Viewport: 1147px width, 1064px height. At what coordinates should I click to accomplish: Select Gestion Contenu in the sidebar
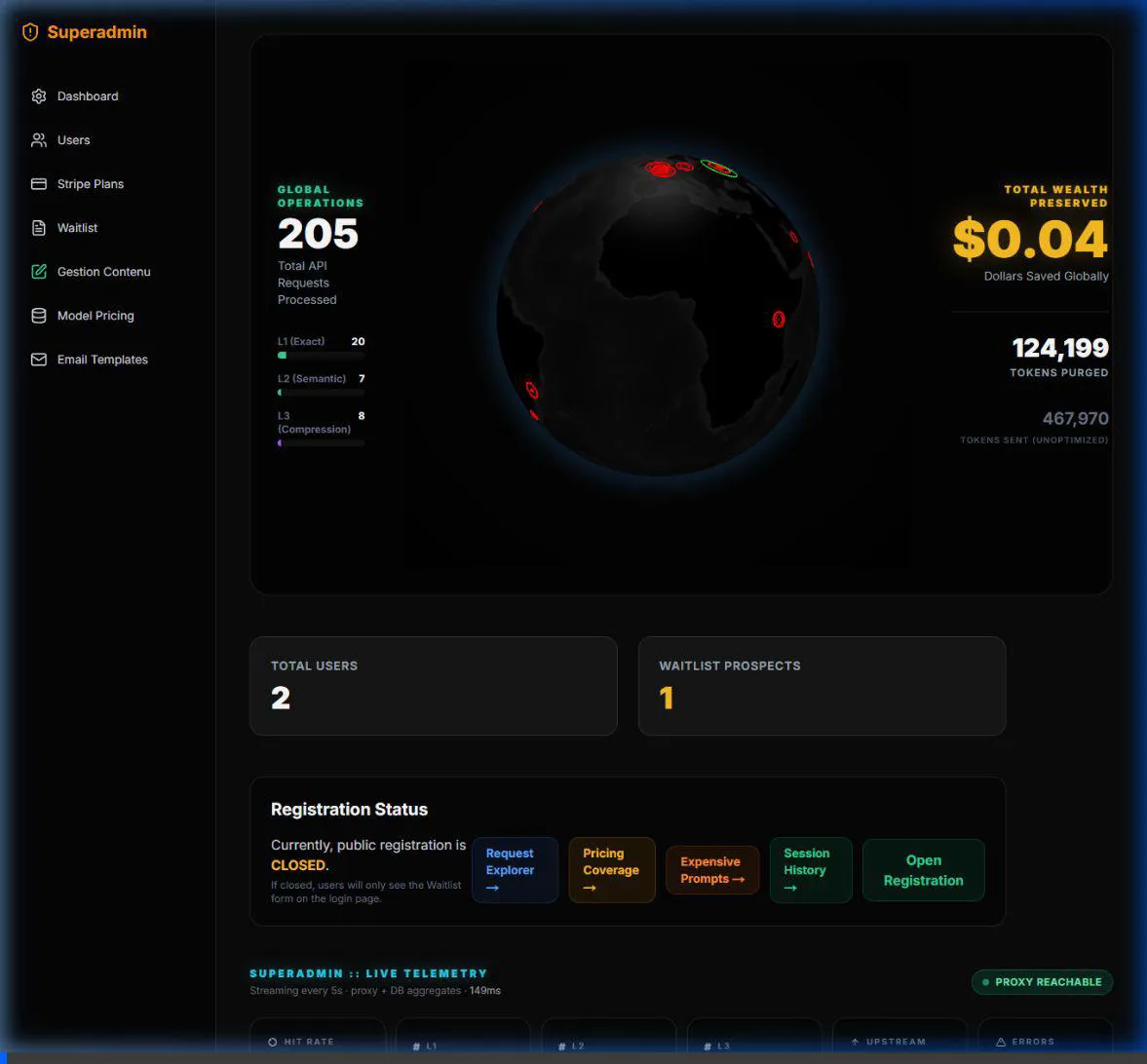coord(104,272)
